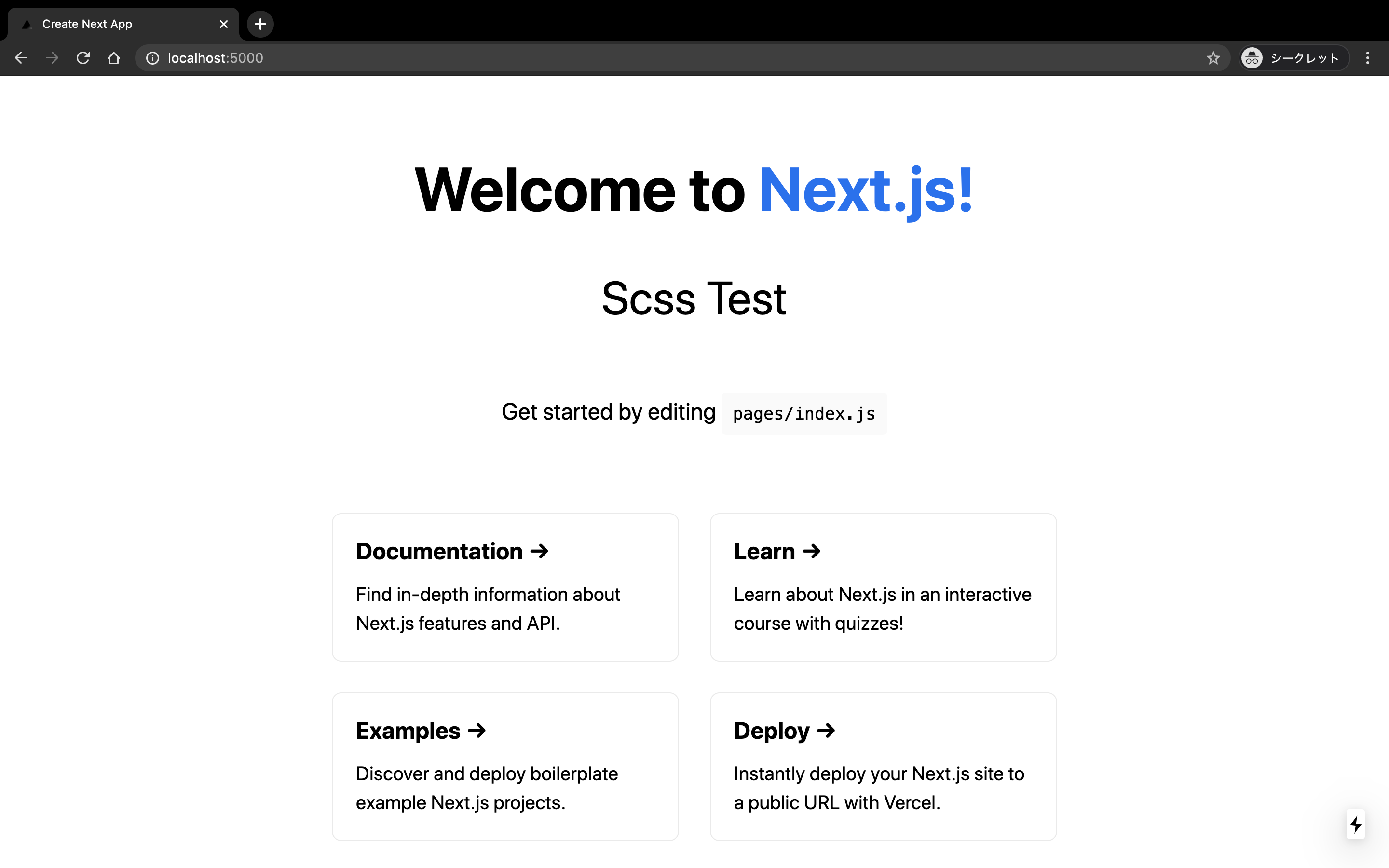1389x868 pixels.
Task: Click the bookmark star icon
Action: [x=1212, y=58]
